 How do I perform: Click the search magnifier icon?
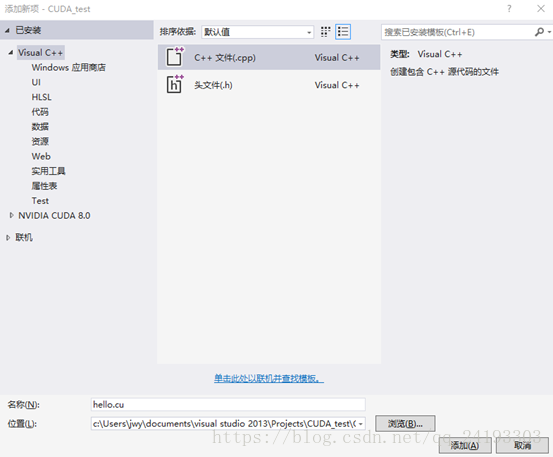539,32
